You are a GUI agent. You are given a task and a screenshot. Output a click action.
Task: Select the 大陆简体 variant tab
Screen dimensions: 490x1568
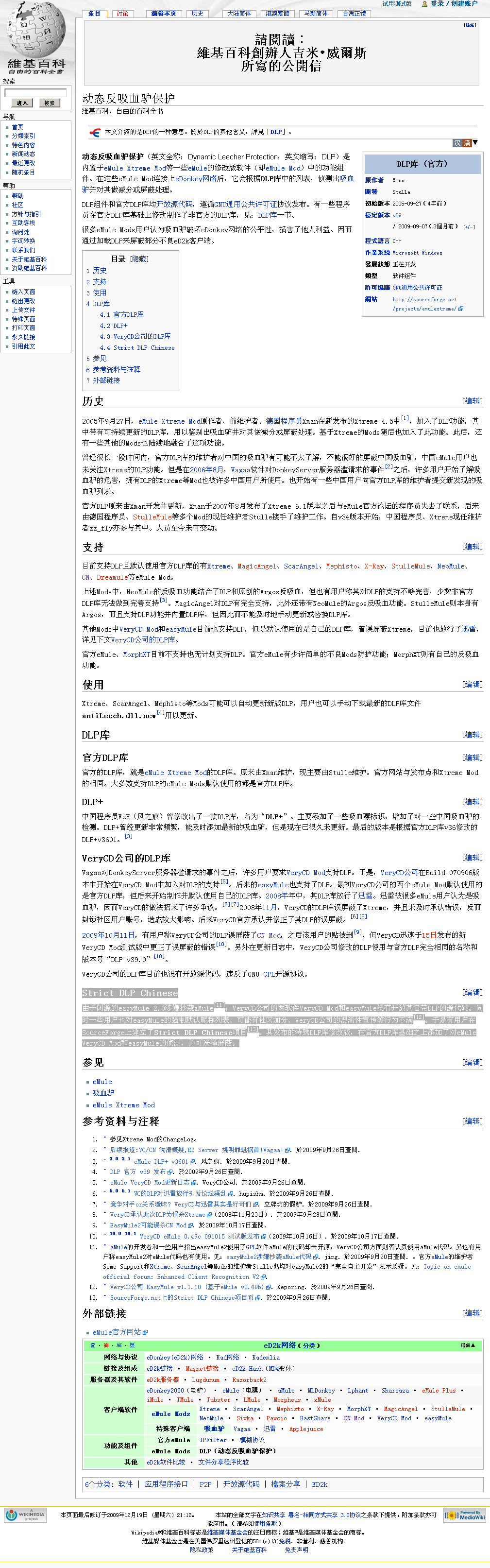239,14
